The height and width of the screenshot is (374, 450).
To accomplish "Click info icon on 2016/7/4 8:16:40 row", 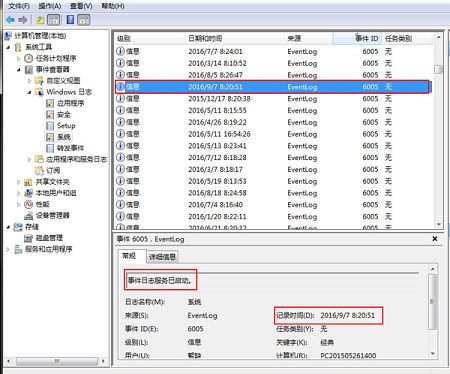I will [120, 205].
